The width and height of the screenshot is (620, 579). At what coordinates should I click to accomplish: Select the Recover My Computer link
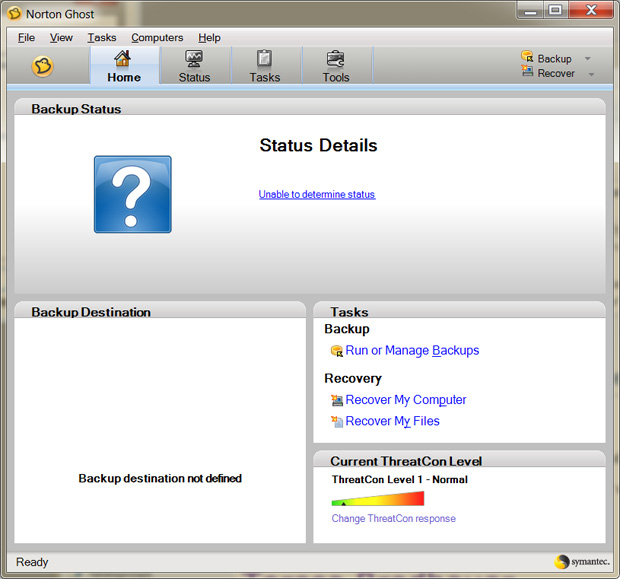tap(406, 400)
